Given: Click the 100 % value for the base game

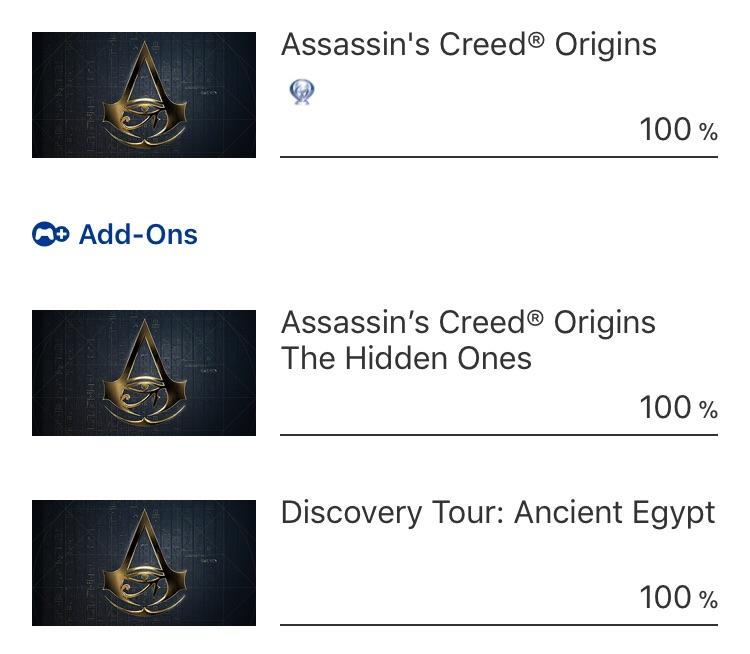Looking at the screenshot, I should pos(678,130).
